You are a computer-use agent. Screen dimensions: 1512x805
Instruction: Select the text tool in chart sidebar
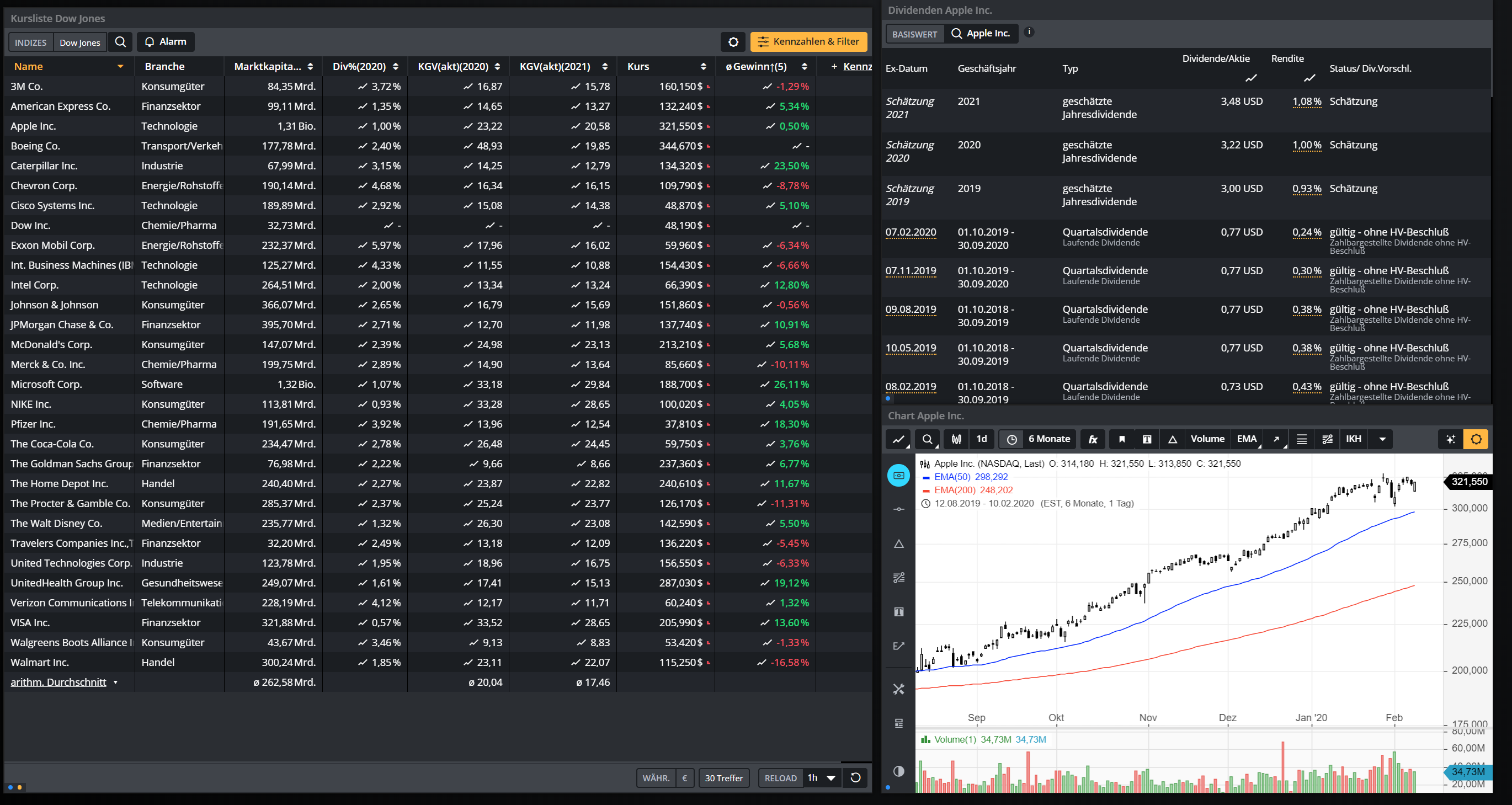click(x=898, y=612)
